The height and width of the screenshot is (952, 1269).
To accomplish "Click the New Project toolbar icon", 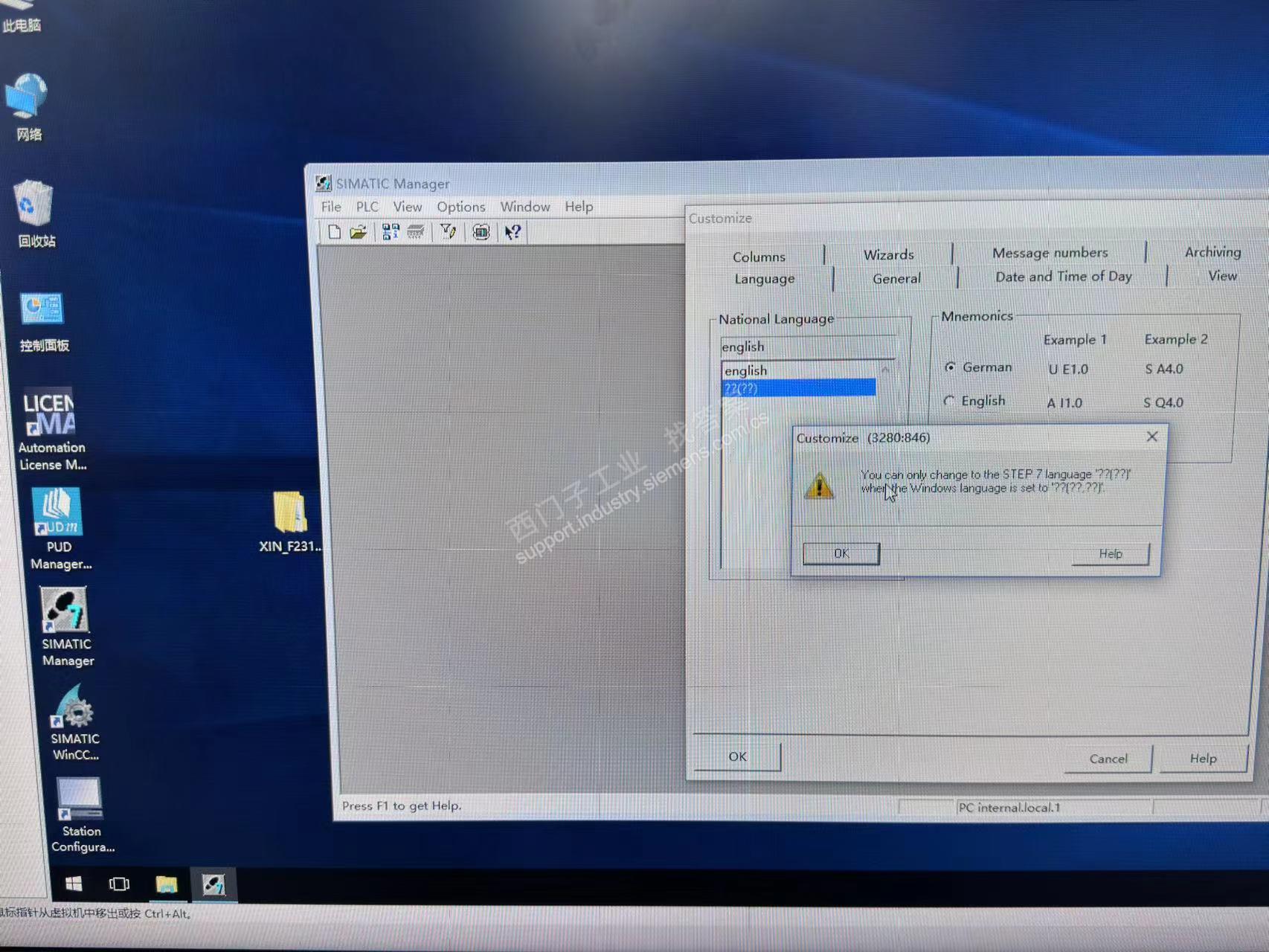I will [334, 232].
